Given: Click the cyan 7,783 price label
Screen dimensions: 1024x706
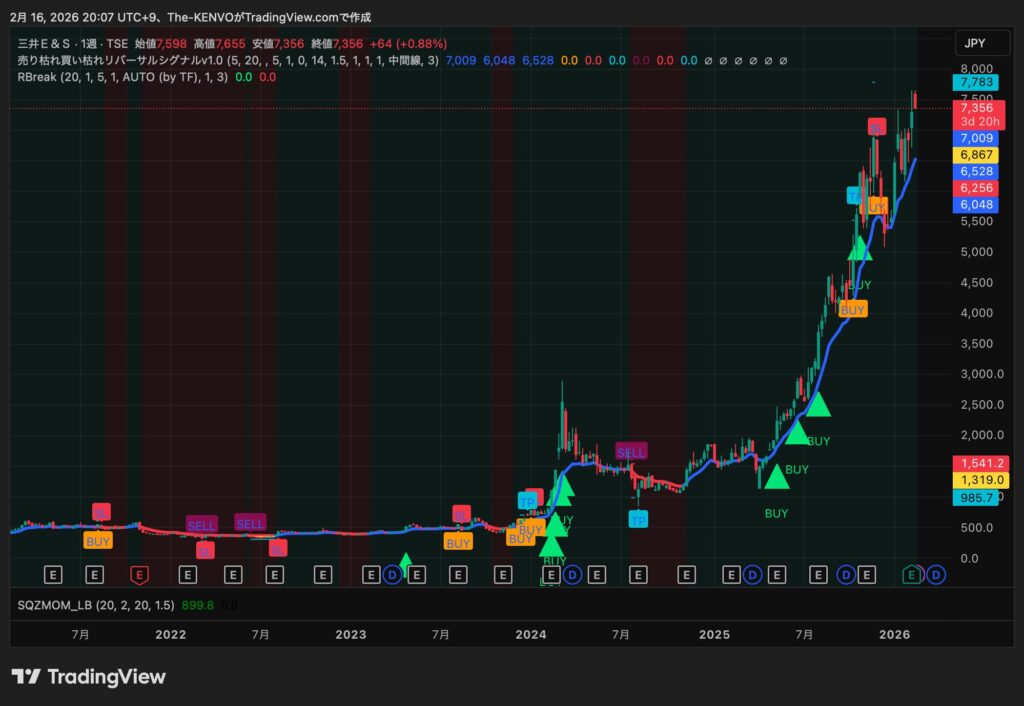Looking at the screenshot, I should 975,81.
